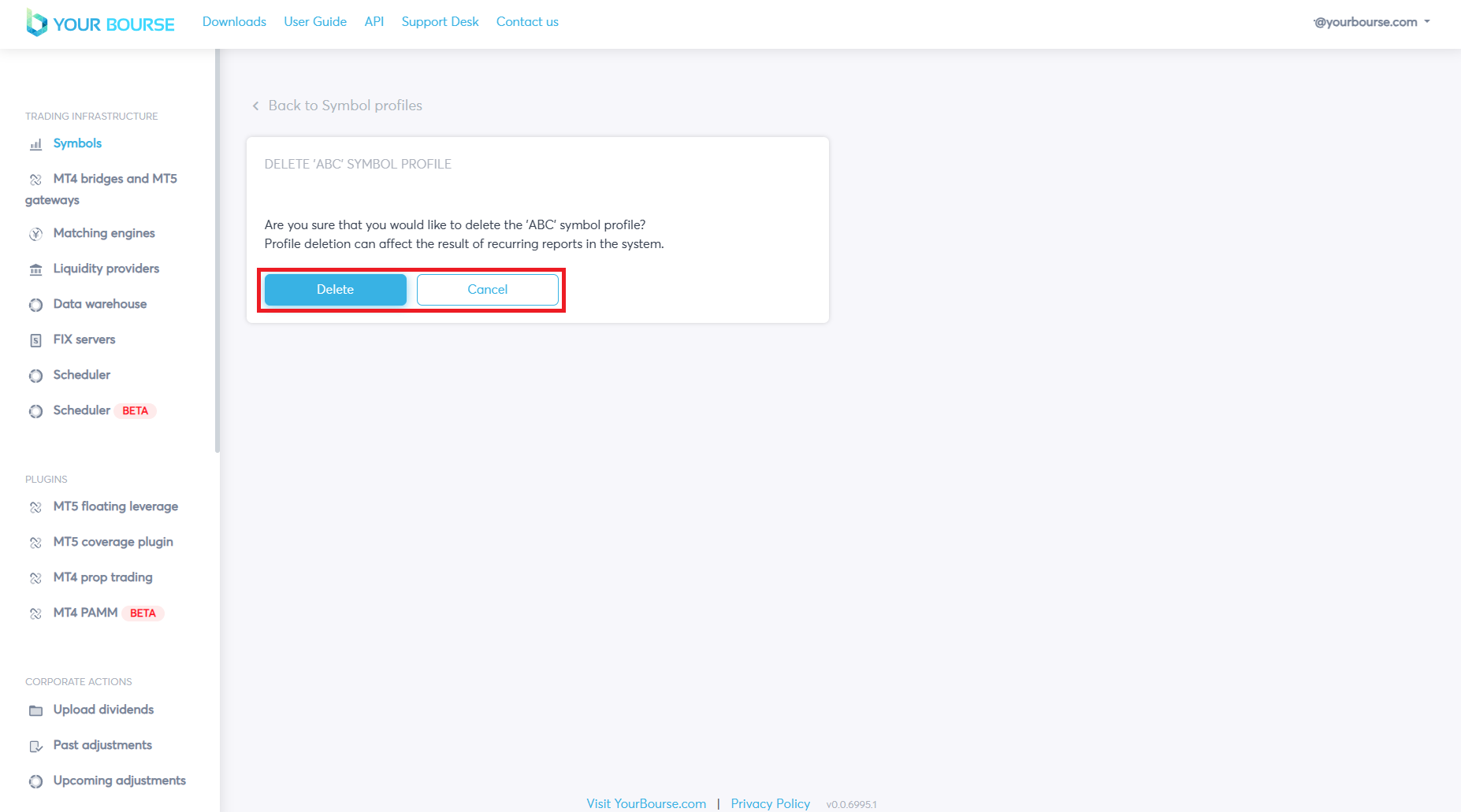Go back to Symbol profiles
This screenshot has height=812, width=1461.
(x=336, y=106)
